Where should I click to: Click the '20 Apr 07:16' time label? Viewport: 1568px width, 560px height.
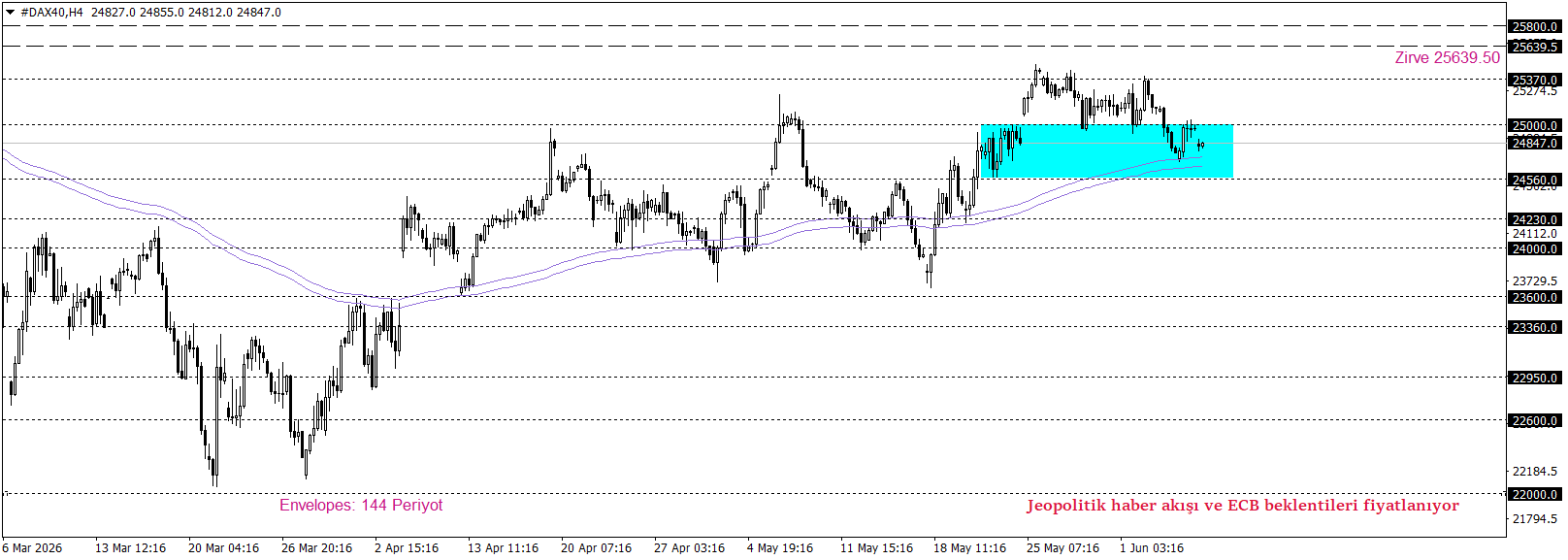[596, 548]
